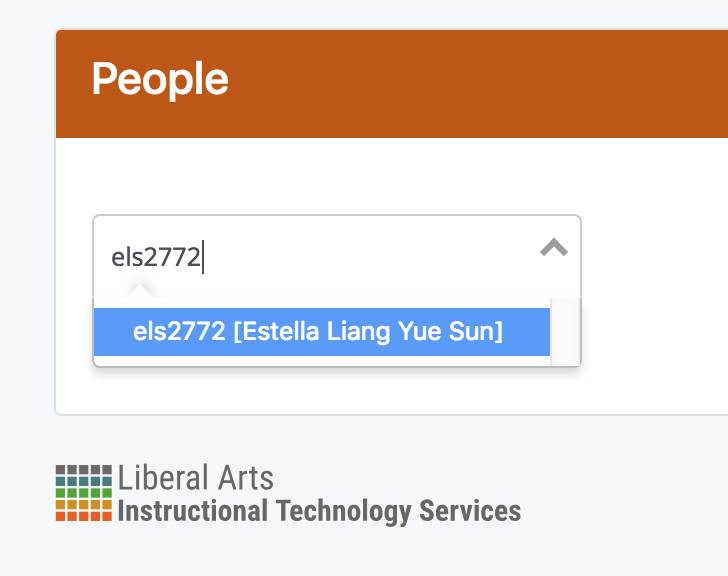Image resolution: width=728 pixels, height=576 pixels.
Task: Select els2772 [Estella Liang Yue Sun] suggestion
Action: tap(322, 332)
